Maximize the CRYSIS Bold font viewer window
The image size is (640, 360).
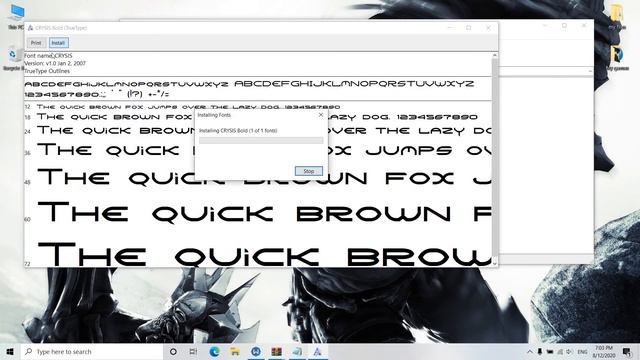(469, 28)
